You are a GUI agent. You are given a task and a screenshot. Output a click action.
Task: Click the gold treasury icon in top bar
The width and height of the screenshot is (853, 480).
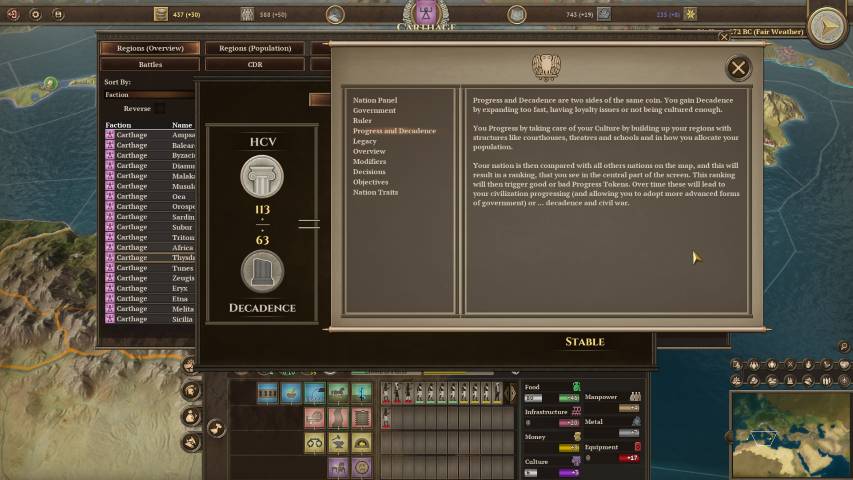coord(160,14)
